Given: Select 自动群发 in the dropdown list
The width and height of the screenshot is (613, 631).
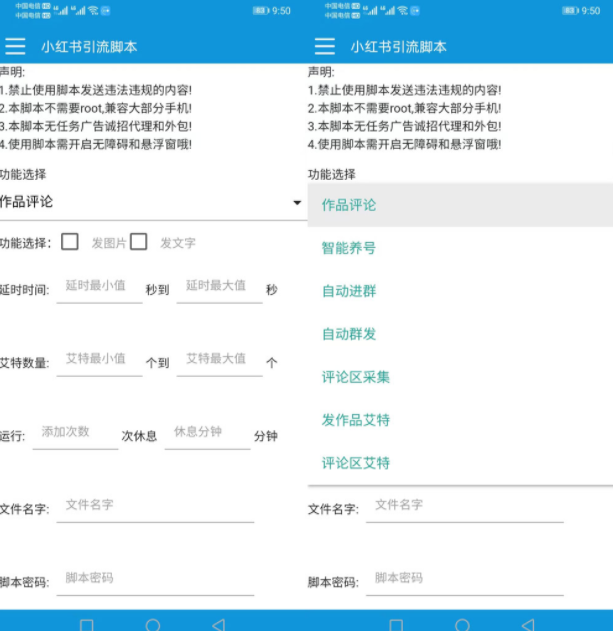Looking at the screenshot, I should coord(460,334).
